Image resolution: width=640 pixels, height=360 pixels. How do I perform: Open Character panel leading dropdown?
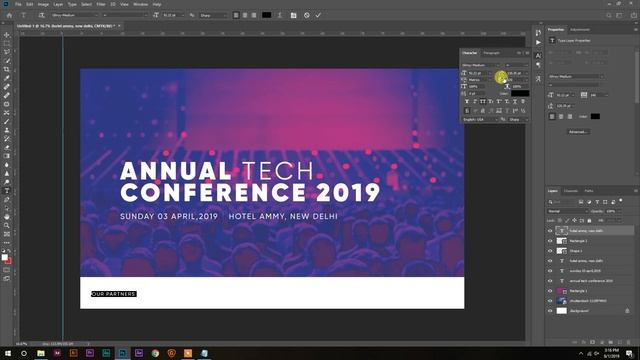tap(517, 73)
